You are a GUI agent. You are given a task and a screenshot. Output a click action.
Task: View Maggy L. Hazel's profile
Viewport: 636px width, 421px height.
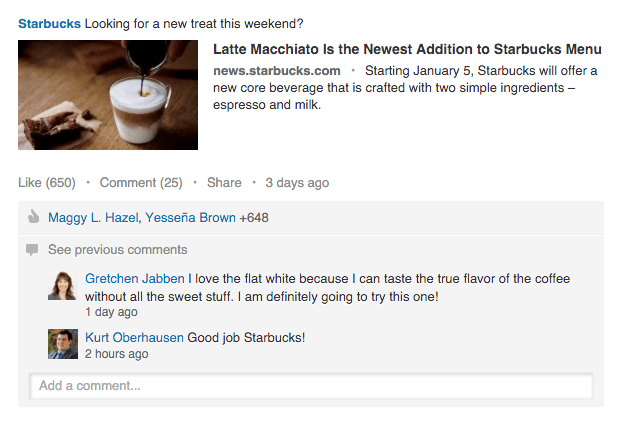coord(93,217)
